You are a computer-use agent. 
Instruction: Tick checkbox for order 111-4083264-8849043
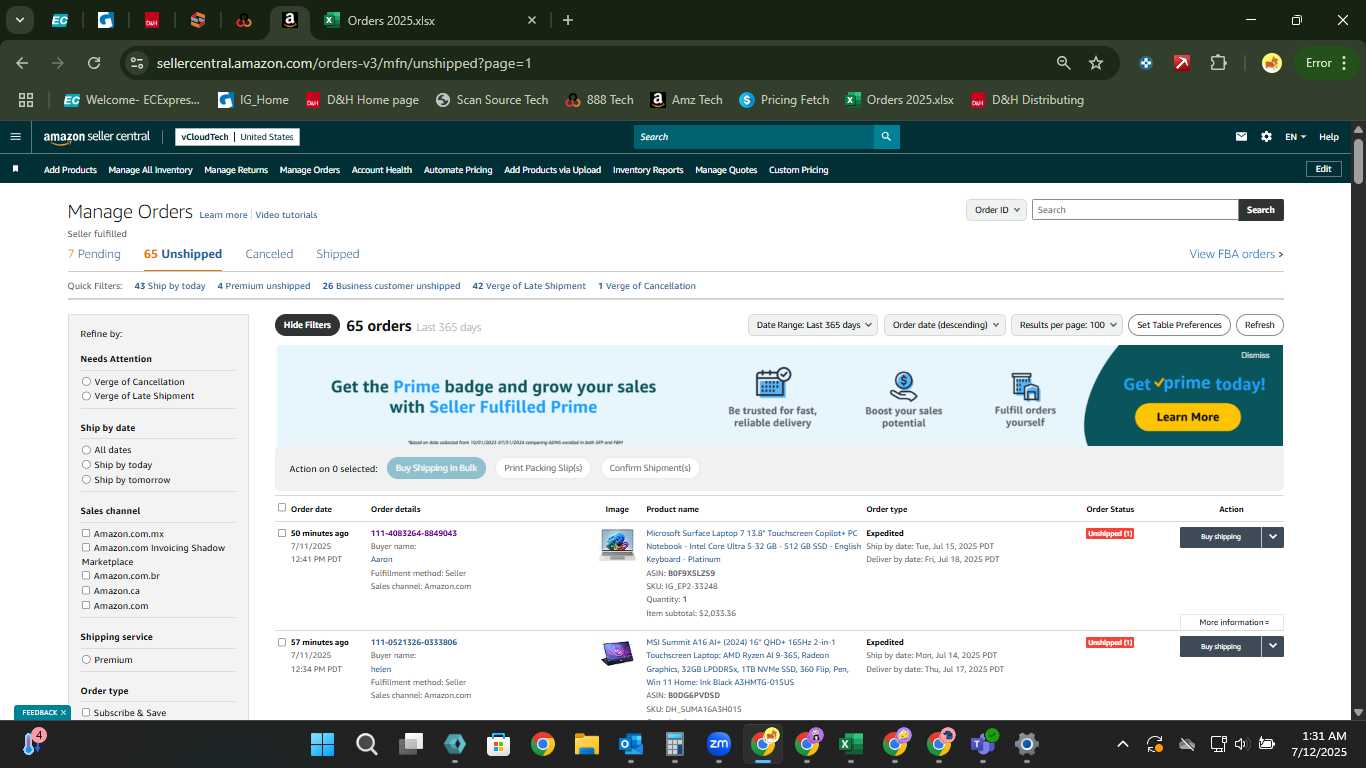pos(282,533)
